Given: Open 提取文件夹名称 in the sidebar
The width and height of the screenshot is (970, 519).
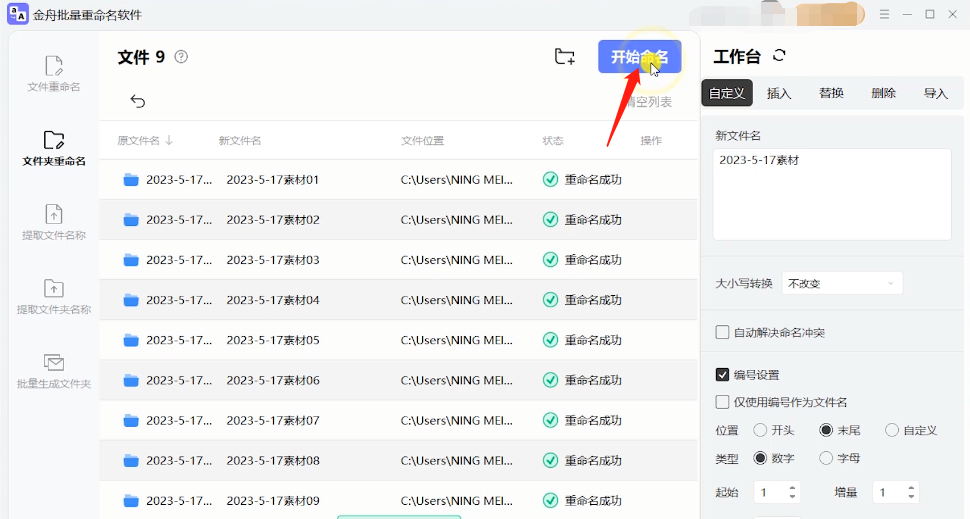Looking at the screenshot, I should [x=54, y=296].
